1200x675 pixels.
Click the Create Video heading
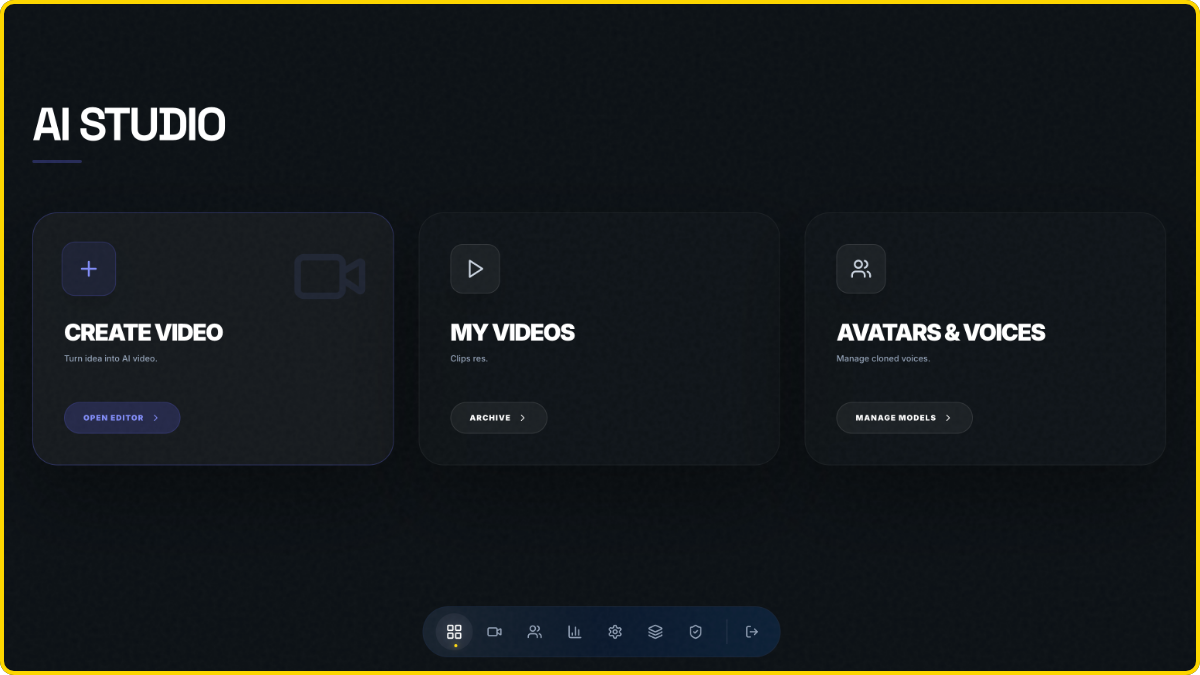[143, 333]
